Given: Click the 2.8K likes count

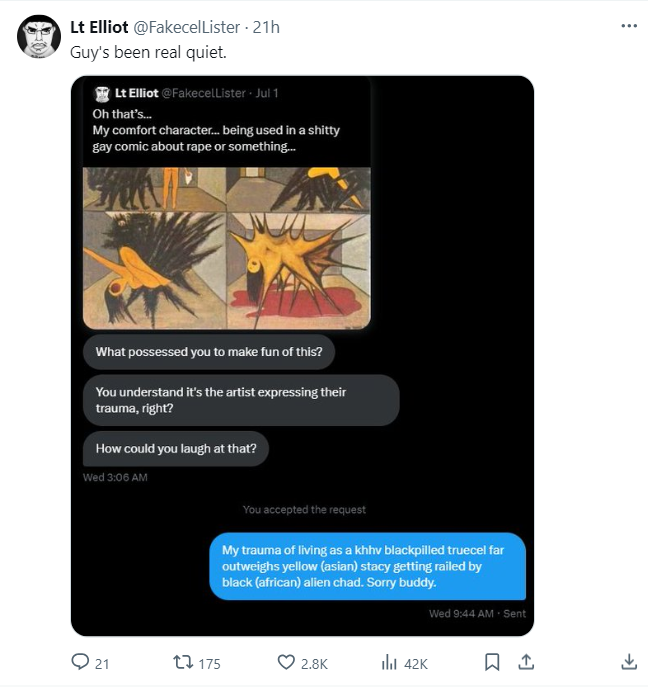Looking at the screenshot, I should (315, 663).
